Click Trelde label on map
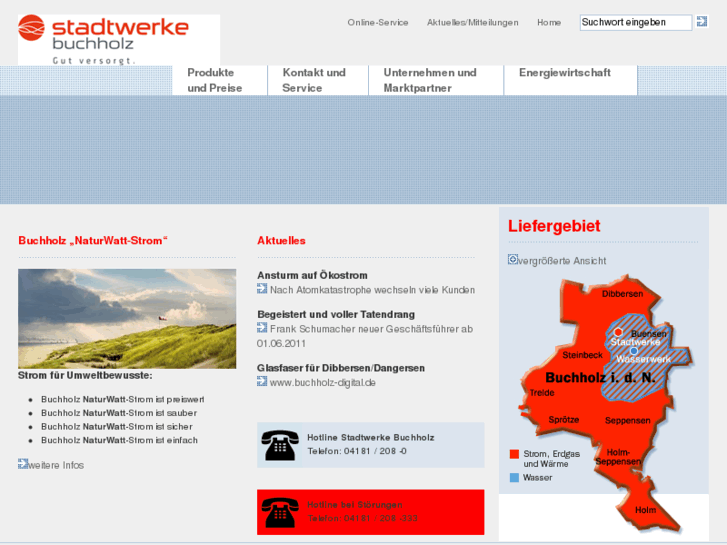Image resolution: width=727 pixels, height=545 pixels. pos(542,392)
